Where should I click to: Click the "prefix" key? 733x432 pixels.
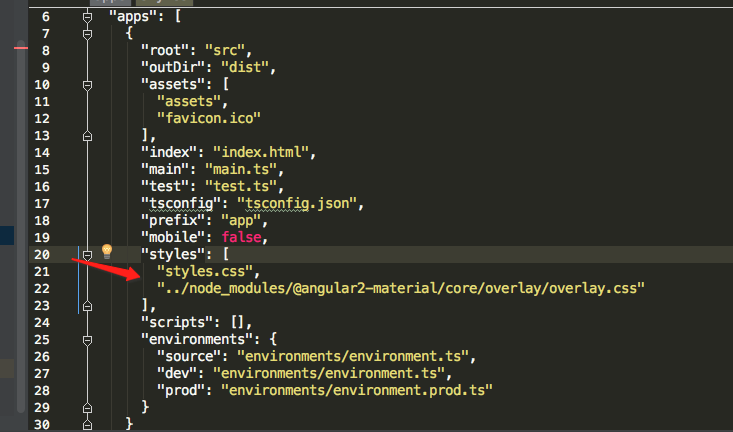click(x=173, y=220)
